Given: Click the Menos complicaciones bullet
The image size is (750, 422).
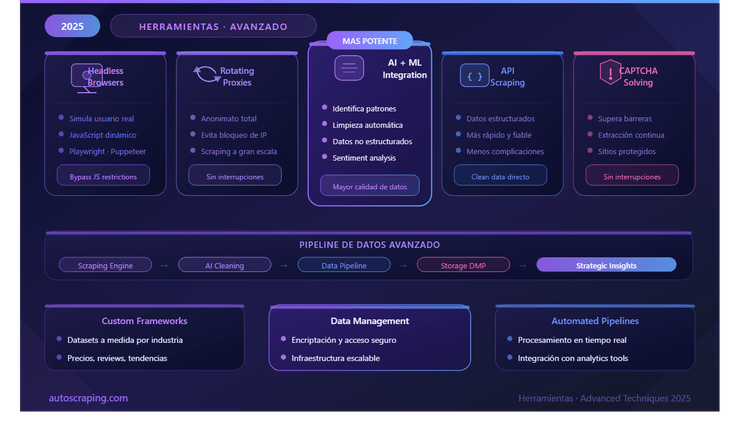Looking at the screenshot, I should pos(505,152).
